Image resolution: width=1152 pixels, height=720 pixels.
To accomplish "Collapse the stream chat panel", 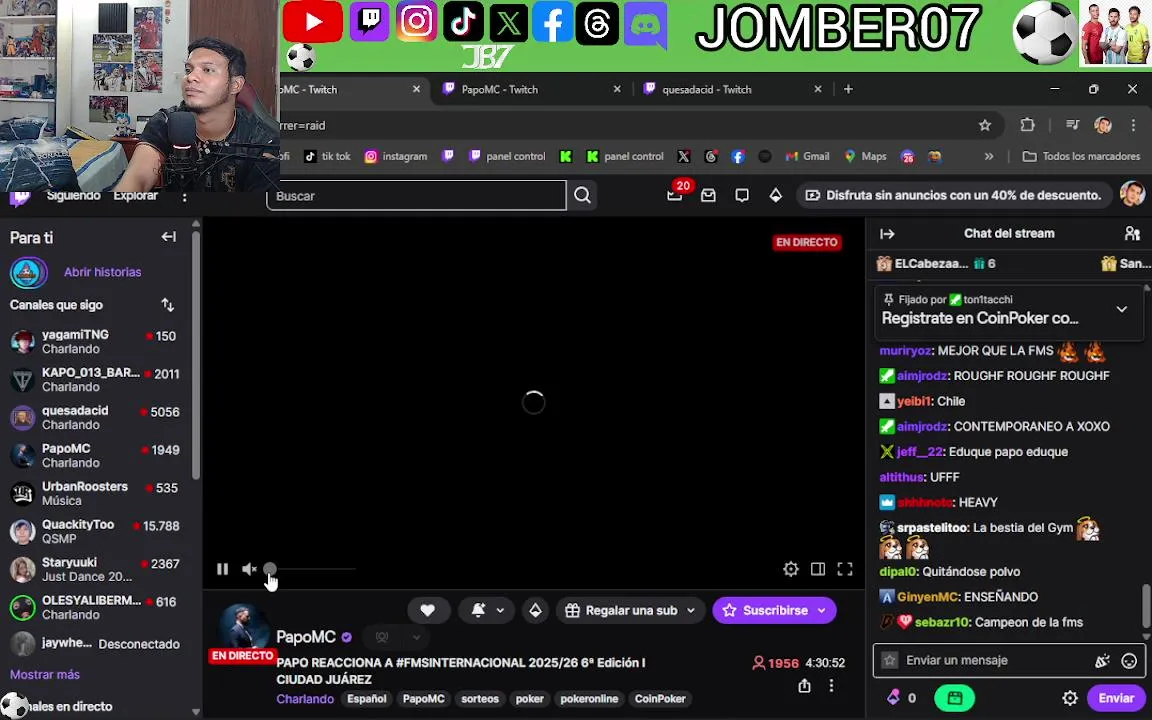I will tap(888, 234).
